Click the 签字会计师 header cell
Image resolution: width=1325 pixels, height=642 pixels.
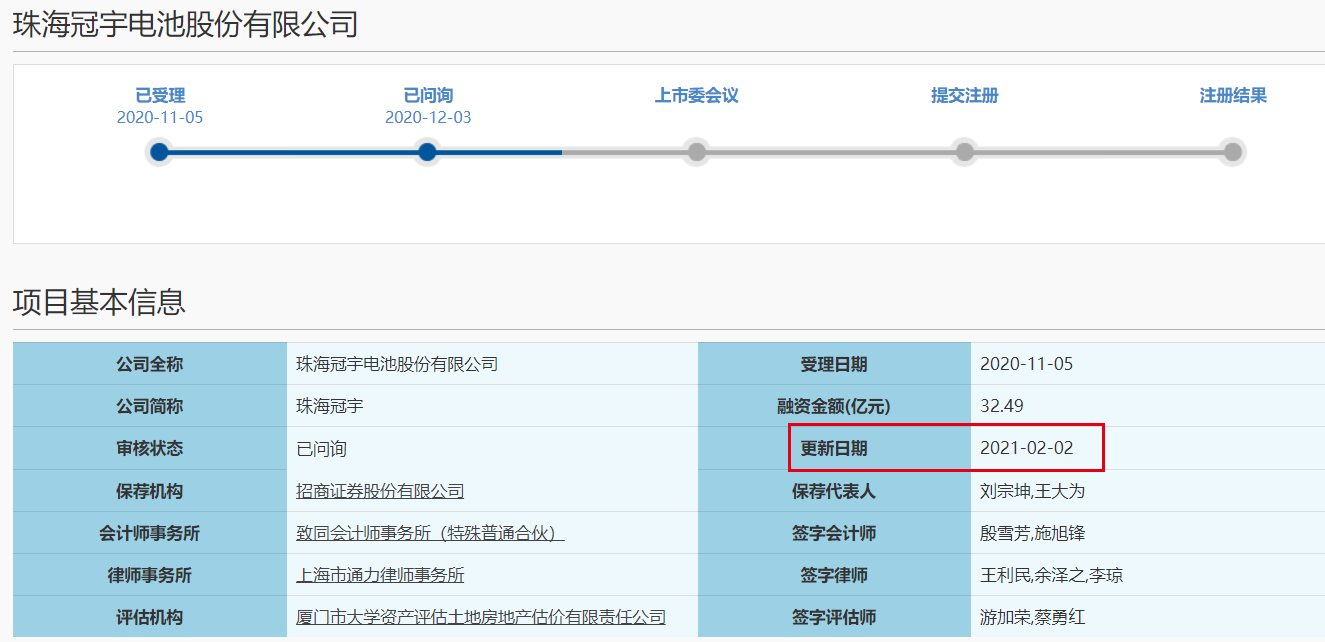click(834, 533)
